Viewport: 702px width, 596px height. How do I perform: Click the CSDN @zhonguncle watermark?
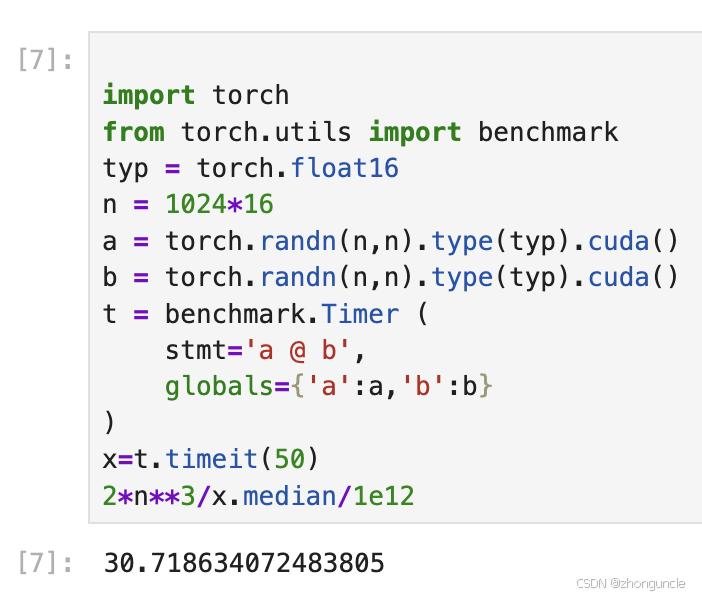click(x=635, y=582)
